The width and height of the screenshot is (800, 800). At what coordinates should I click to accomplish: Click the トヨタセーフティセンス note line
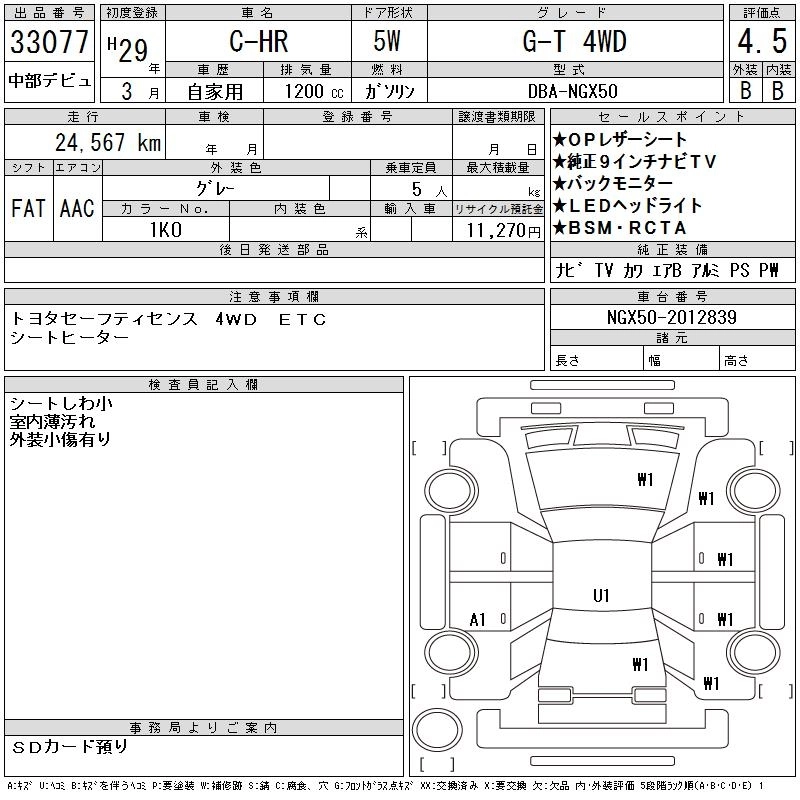tap(168, 319)
